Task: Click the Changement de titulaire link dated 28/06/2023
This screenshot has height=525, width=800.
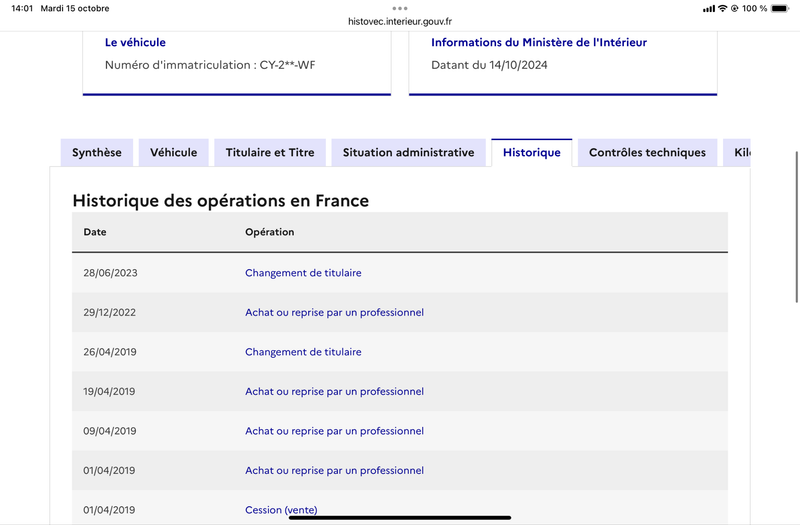Action: 303,273
